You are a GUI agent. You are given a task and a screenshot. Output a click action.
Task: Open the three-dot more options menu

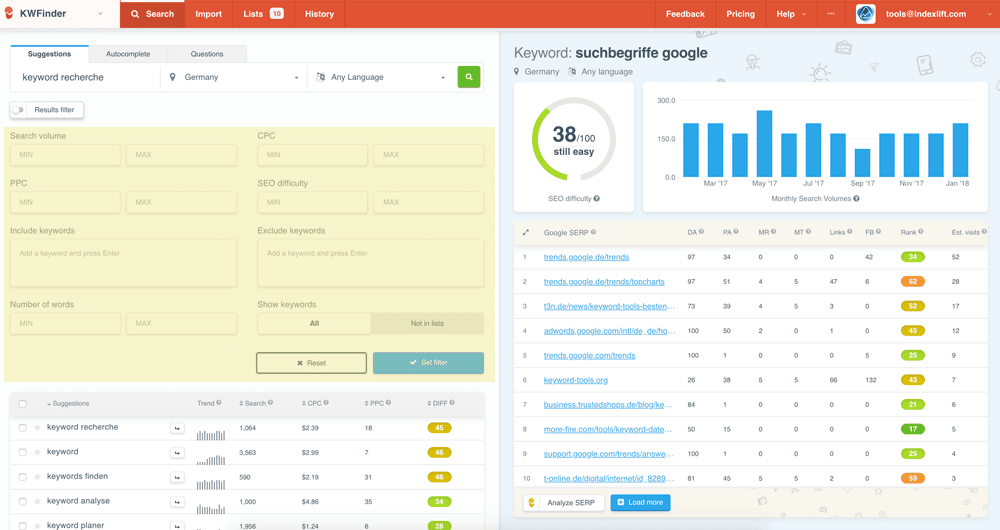coord(831,13)
